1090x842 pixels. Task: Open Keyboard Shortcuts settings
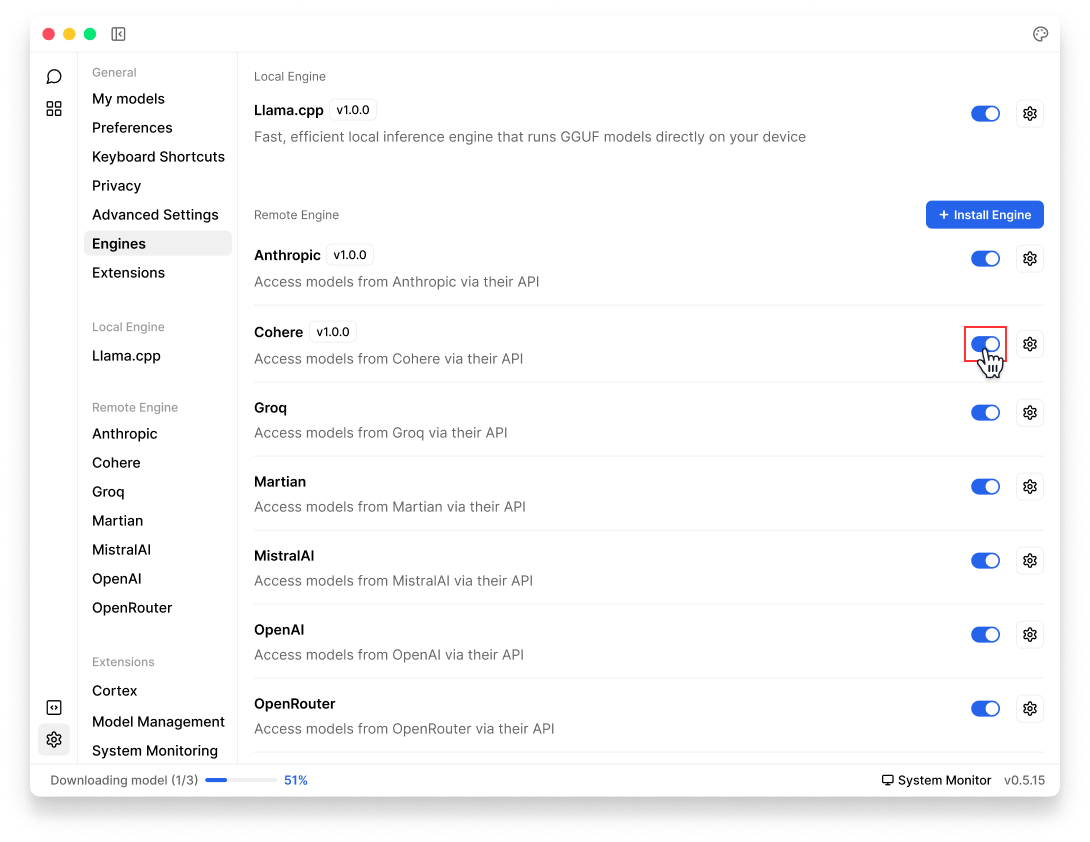coord(158,157)
